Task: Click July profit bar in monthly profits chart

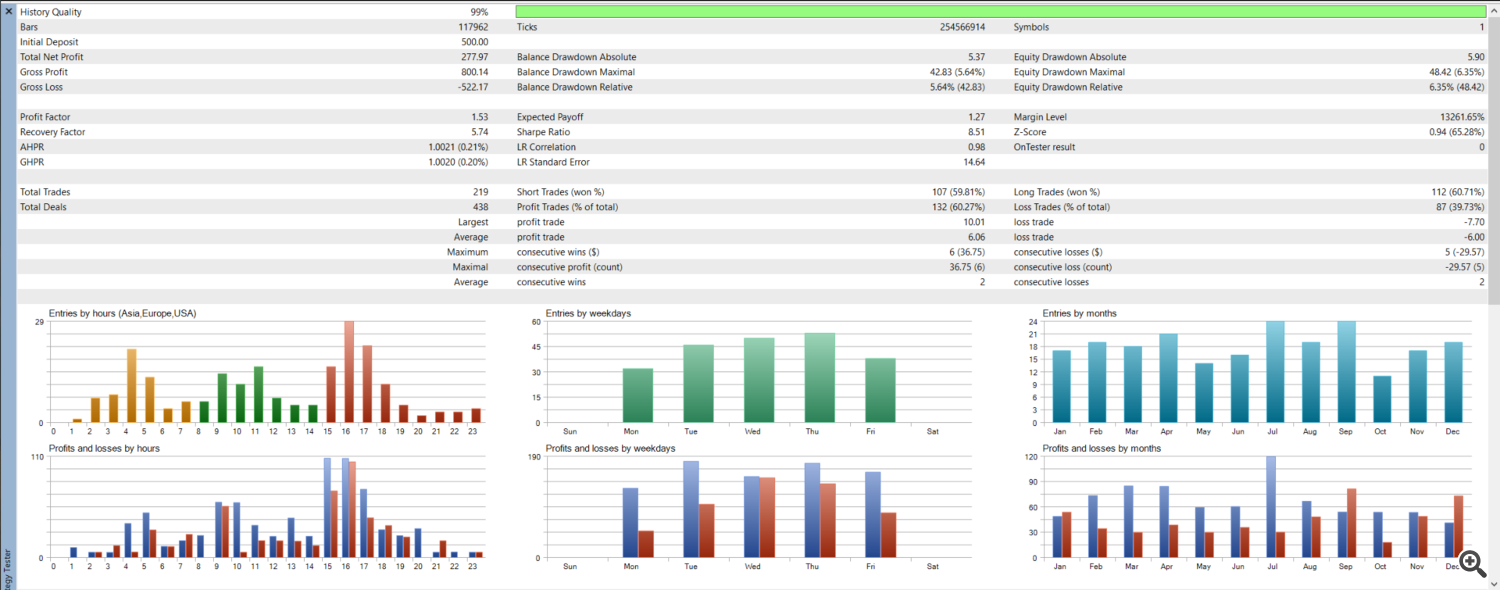Action: pyautogui.click(x=1270, y=506)
